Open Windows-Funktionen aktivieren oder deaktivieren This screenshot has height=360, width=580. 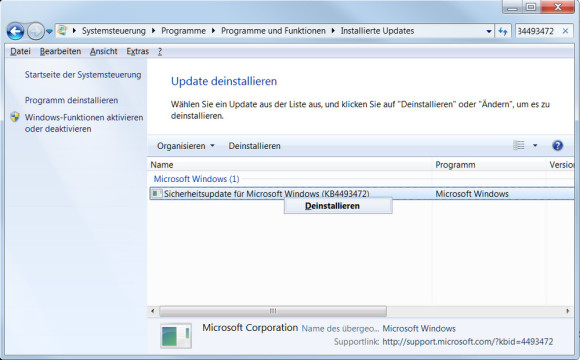point(84,123)
